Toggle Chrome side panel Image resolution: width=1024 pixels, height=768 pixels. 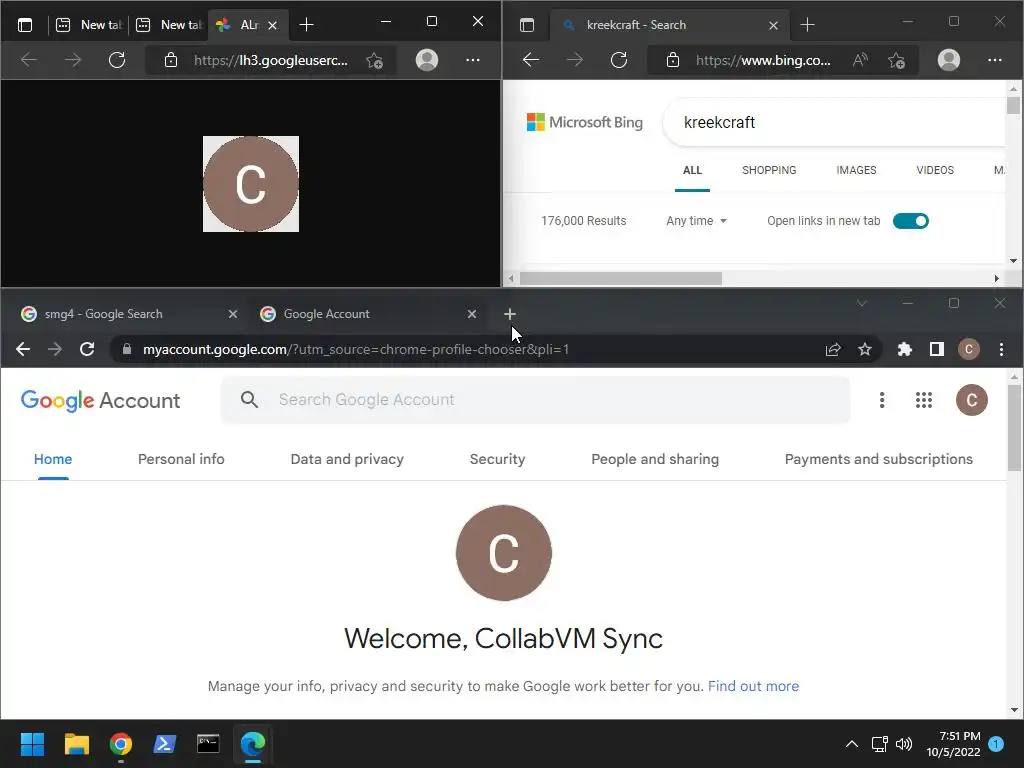click(x=936, y=349)
